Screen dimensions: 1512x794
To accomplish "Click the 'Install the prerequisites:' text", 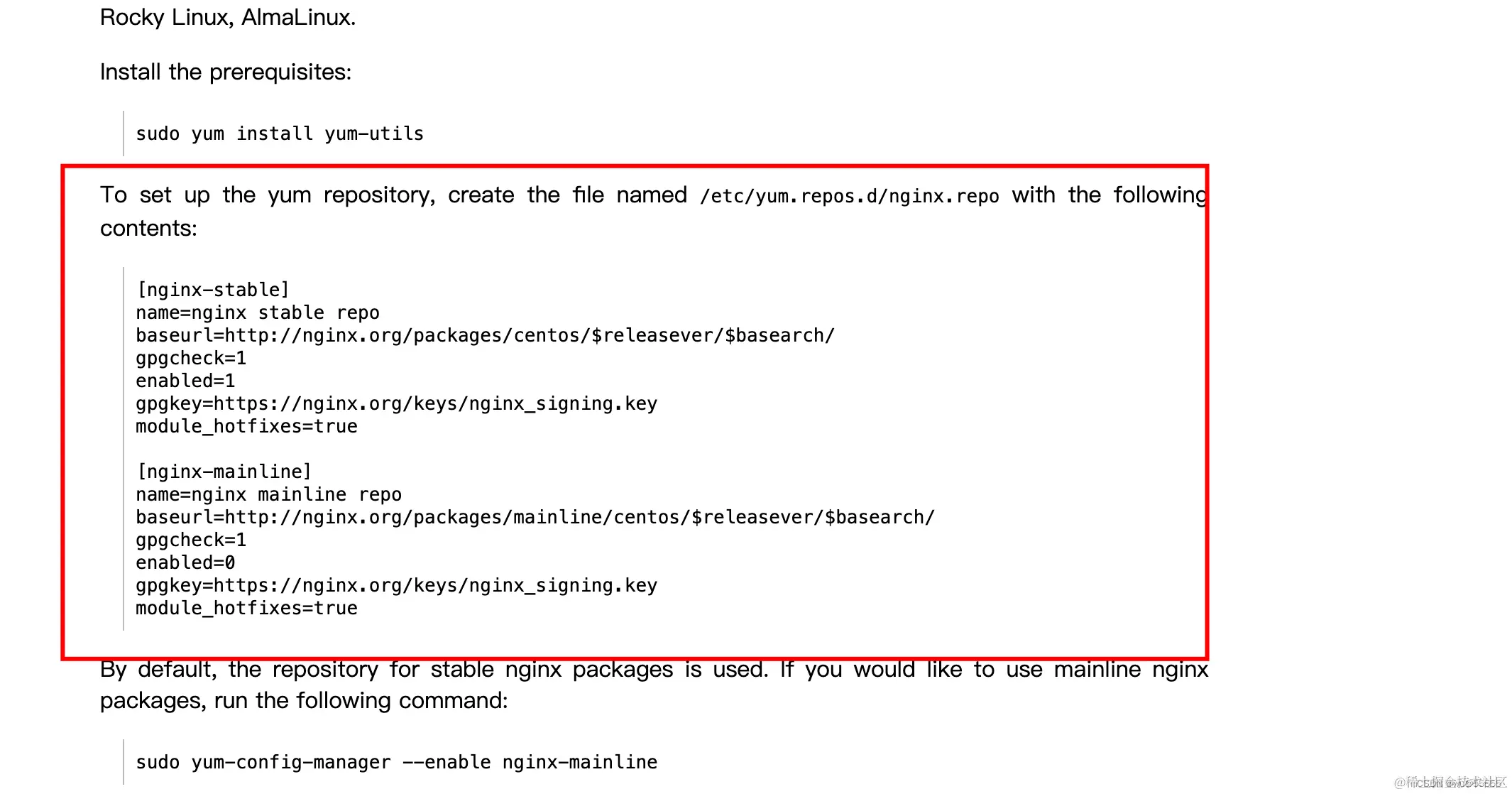I will pos(225,72).
